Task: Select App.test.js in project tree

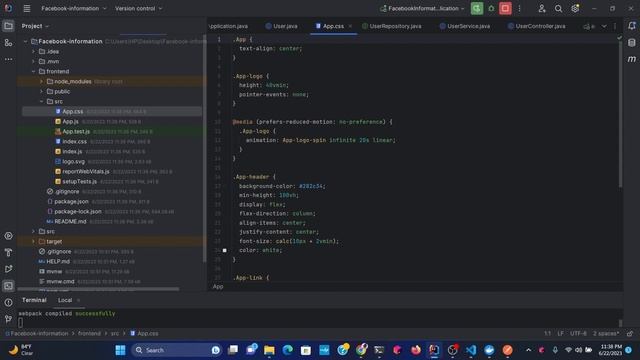Action: click(x=76, y=131)
